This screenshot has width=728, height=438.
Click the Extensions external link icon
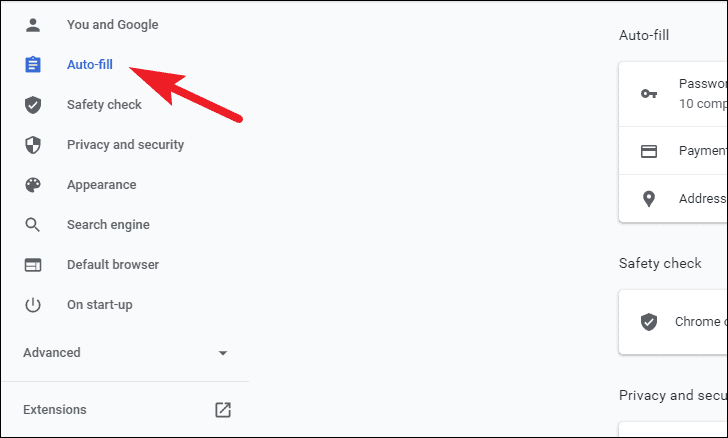[x=223, y=410]
